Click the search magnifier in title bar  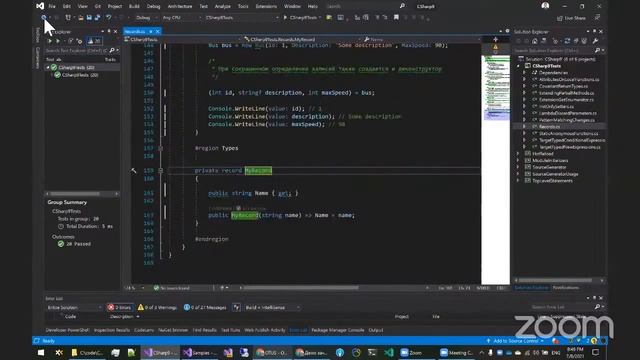pyautogui.click(x=402, y=6)
